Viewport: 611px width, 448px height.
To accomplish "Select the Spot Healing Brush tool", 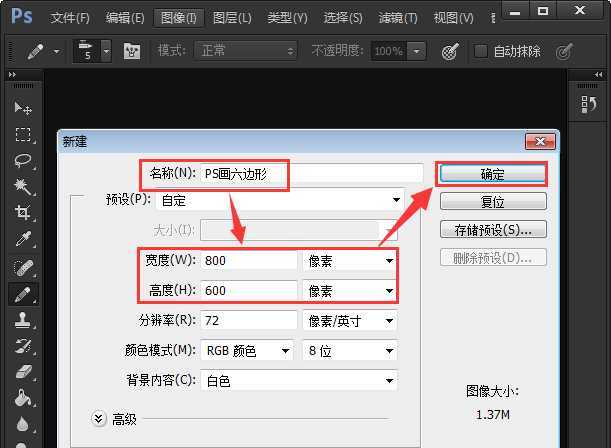I will point(23,268).
